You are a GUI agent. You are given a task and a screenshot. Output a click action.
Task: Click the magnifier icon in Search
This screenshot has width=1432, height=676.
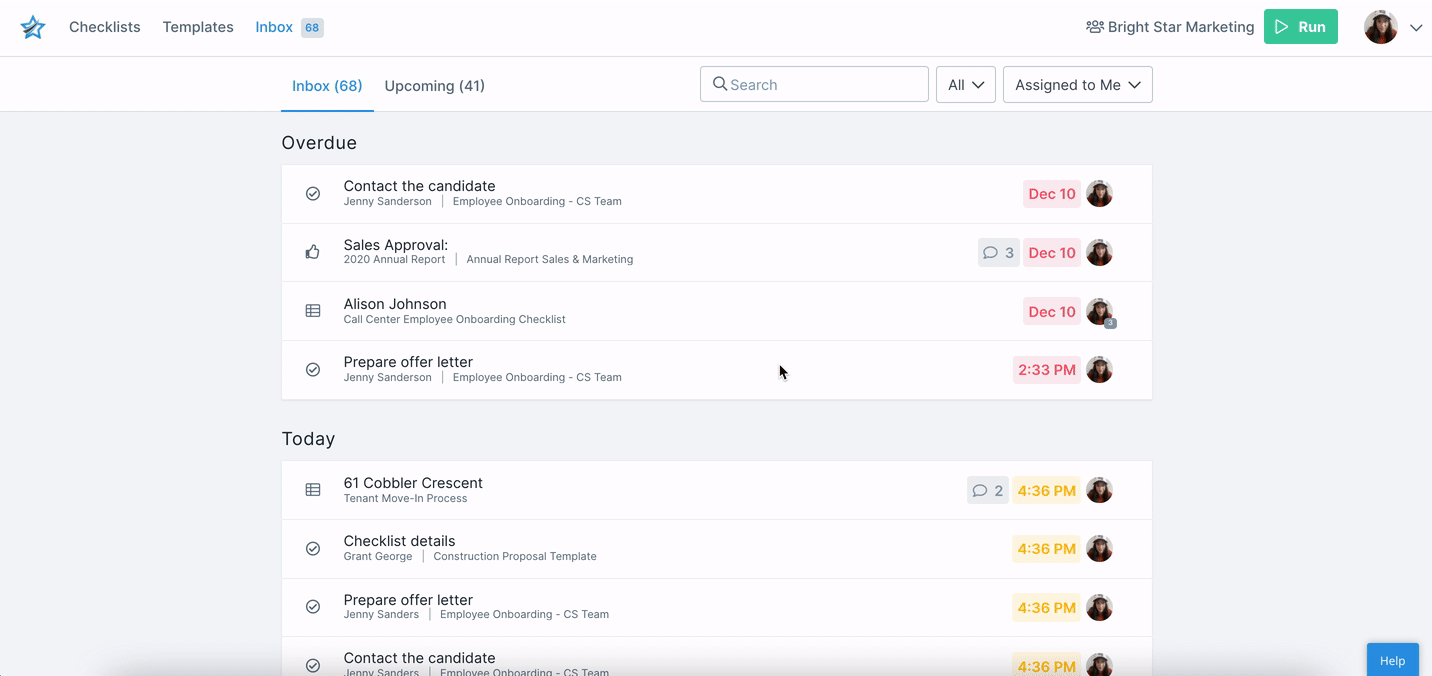point(720,84)
